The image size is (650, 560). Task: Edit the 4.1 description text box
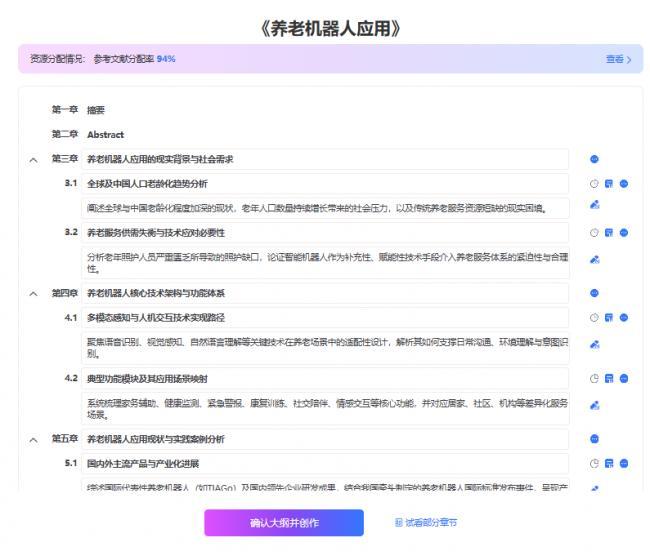pyautogui.click(x=325, y=348)
